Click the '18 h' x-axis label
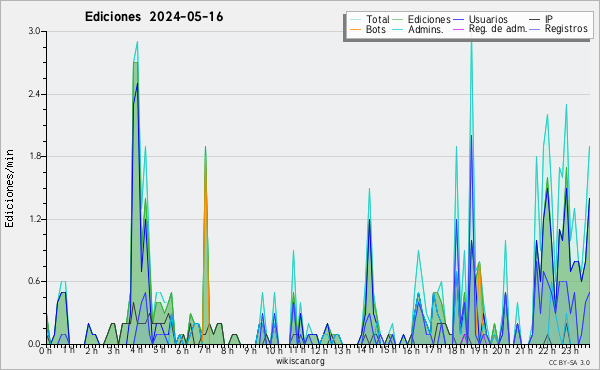Image resolution: width=600 pixels, height=370 pixels. 456,350
